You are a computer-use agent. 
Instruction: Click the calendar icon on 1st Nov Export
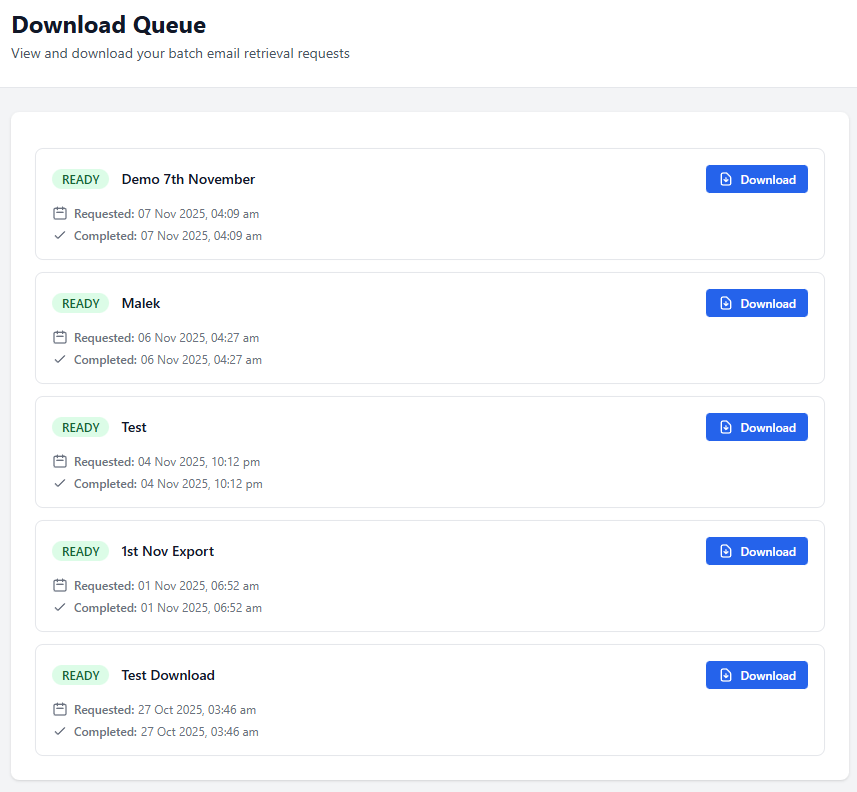(59, 585)
